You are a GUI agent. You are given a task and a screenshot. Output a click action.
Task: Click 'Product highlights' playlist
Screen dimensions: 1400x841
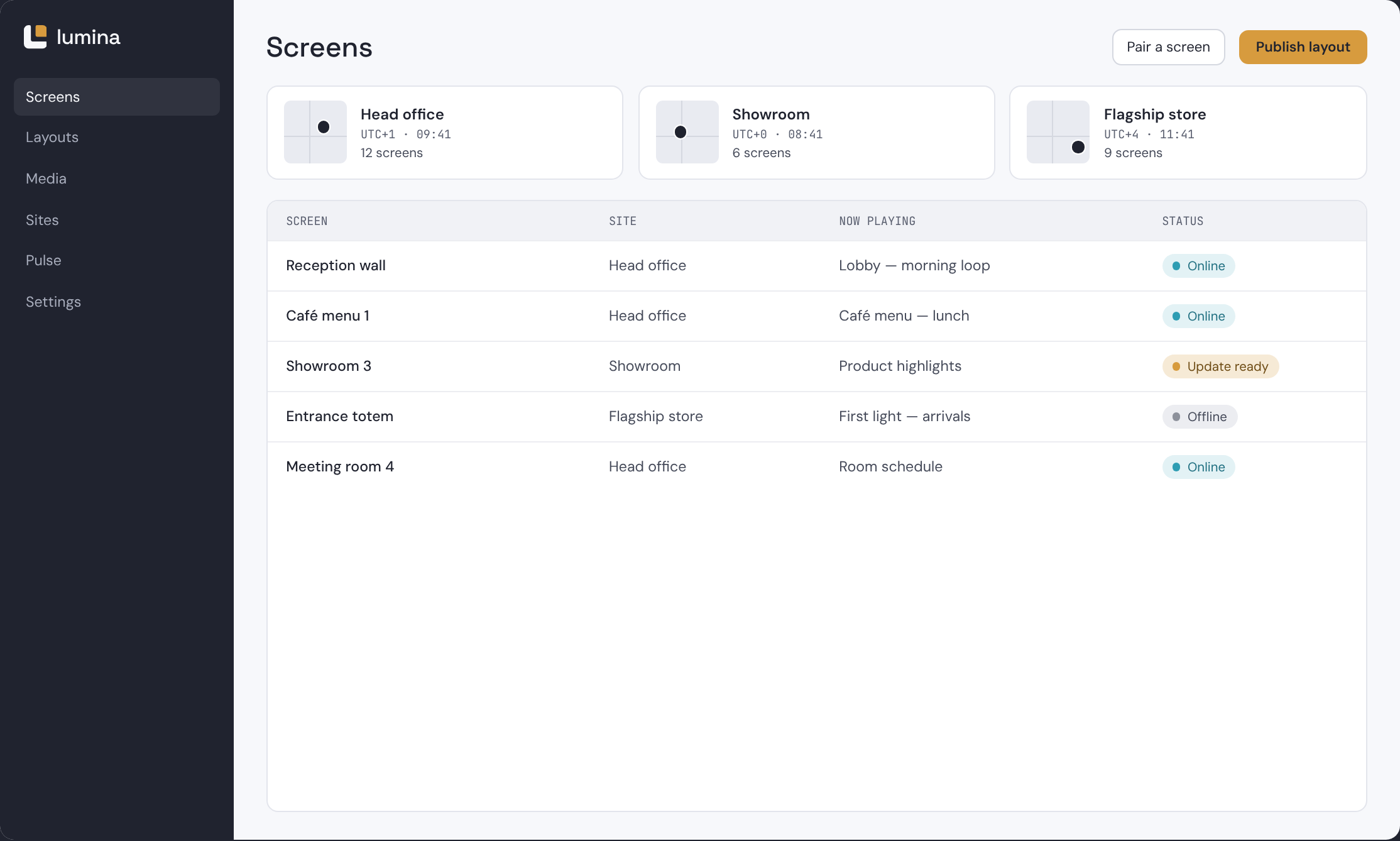[x=900, y=366]
